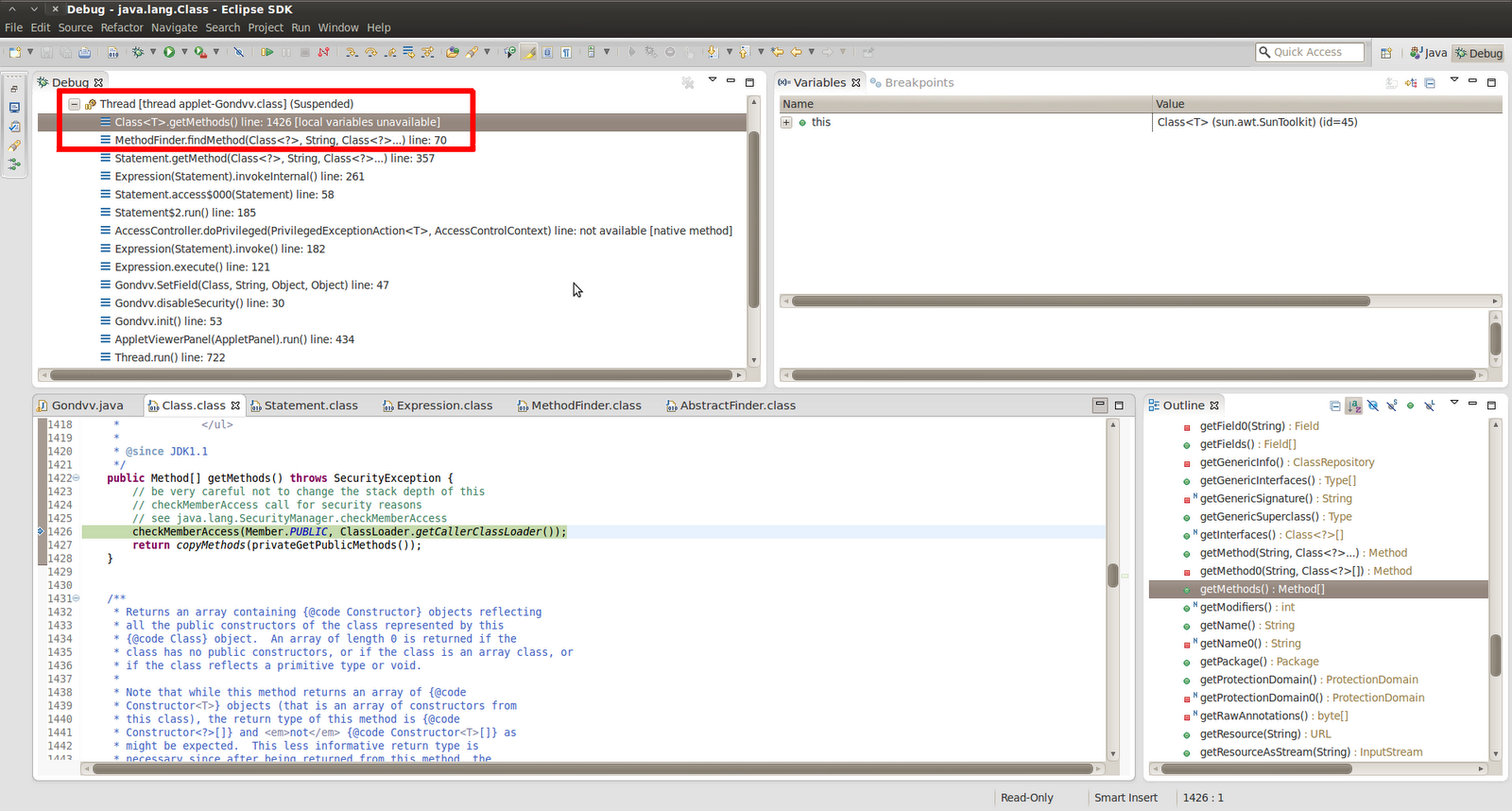The width and height of the screenshot is (1512, 811).
Task: Toggle Hide Non-Public Members in Outline
Action: click(1411, 405)
